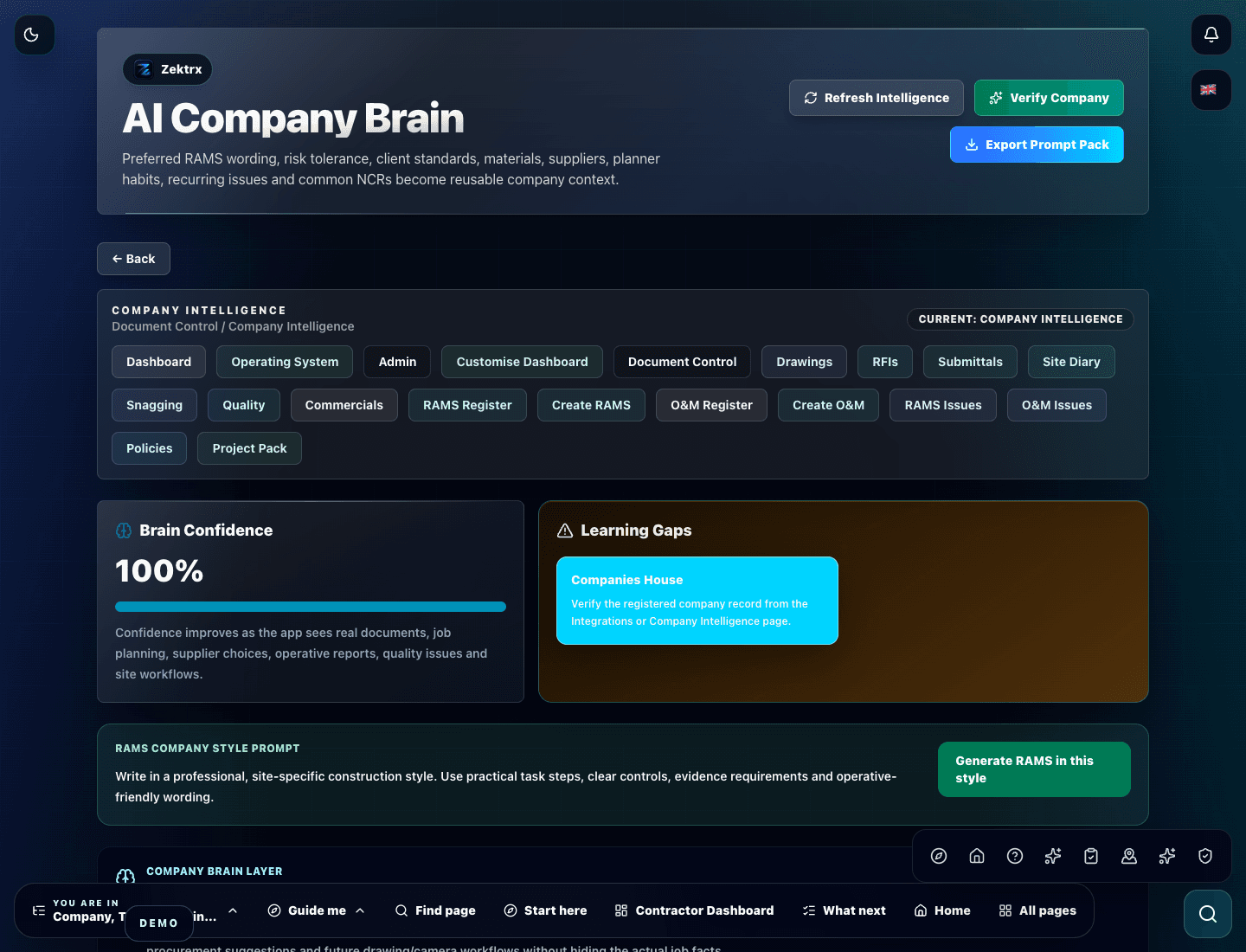
Task: Click home icon in floating toolbar
Action: pos(977,856)
